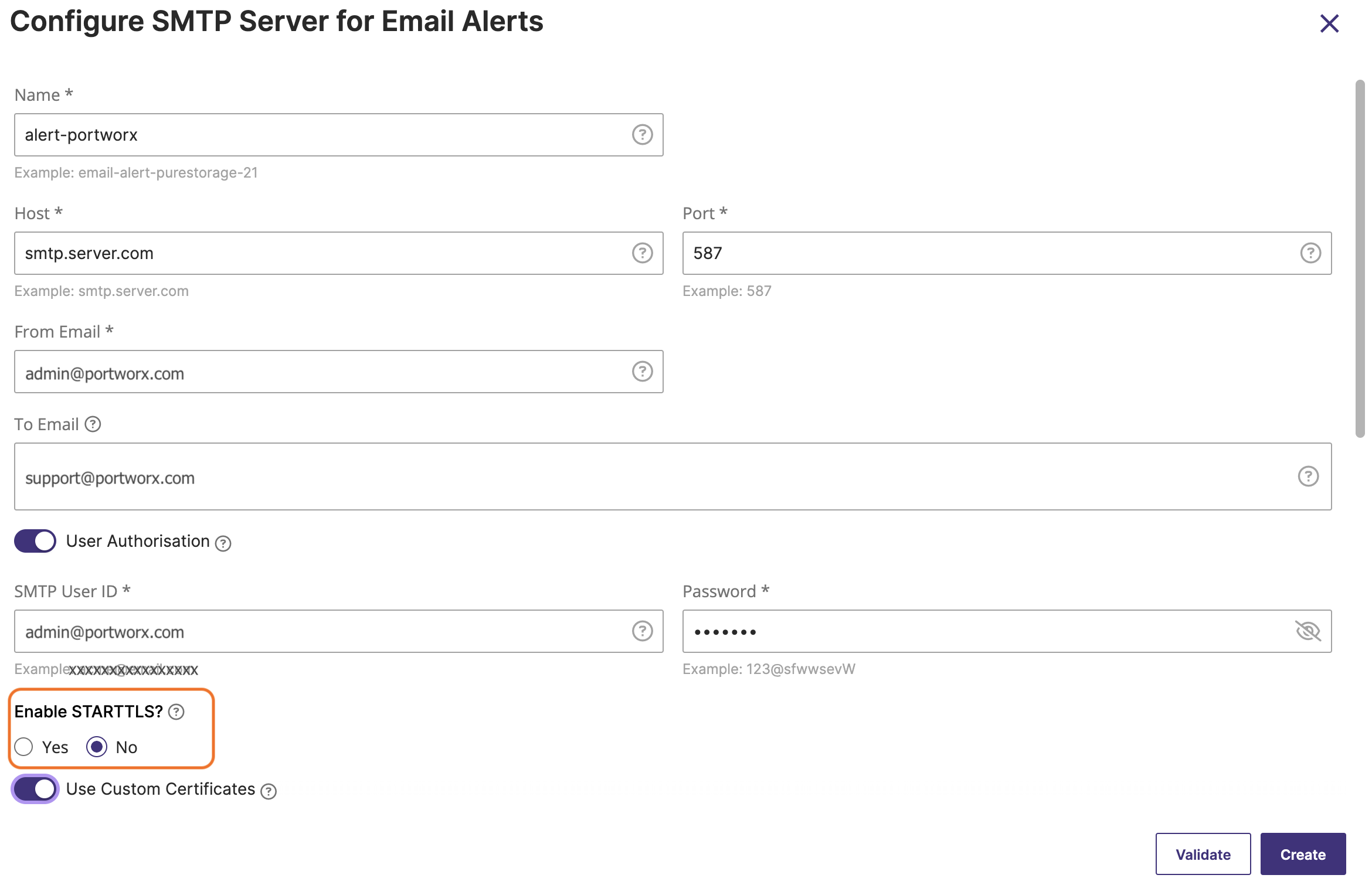1372x885 pixels.
Task: Select Yes for Enable STARTTLS
Action: coord(24,747)
